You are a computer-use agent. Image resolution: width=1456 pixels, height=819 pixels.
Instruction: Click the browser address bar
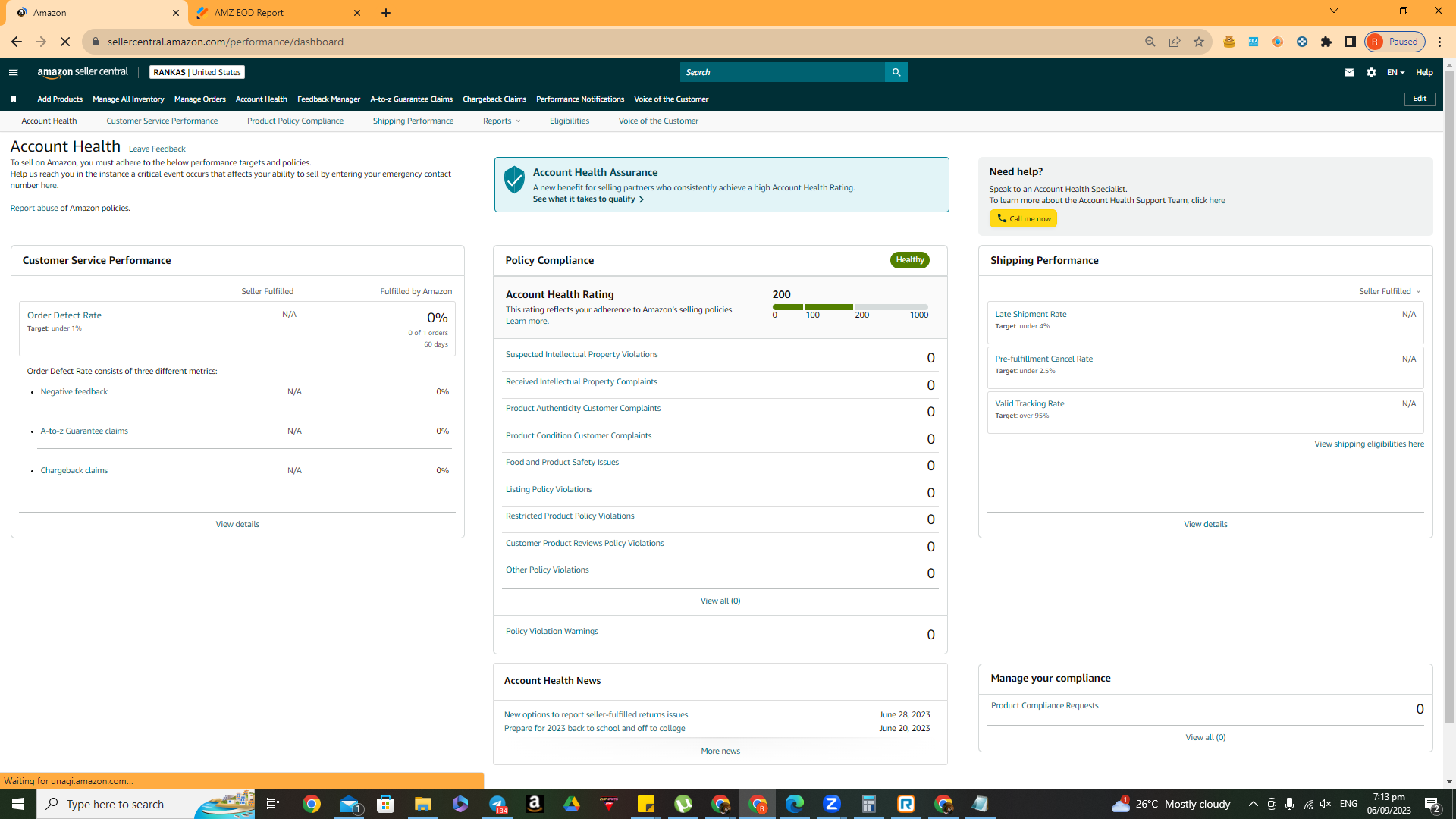click(607, 42)
